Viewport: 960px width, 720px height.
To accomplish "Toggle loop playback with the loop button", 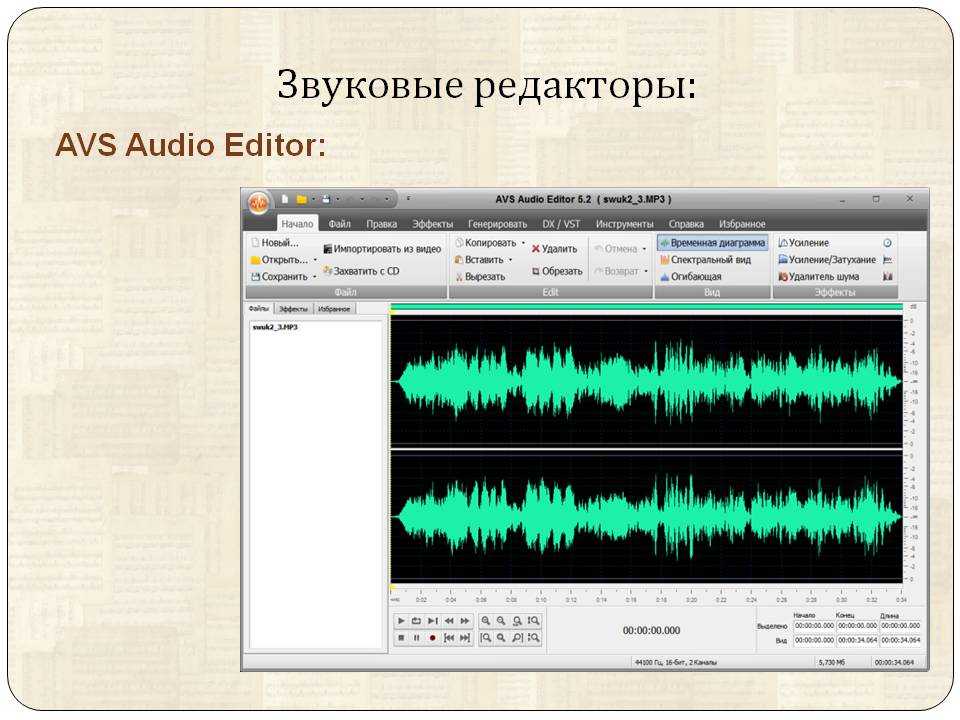I will click(x=417, y=621).
